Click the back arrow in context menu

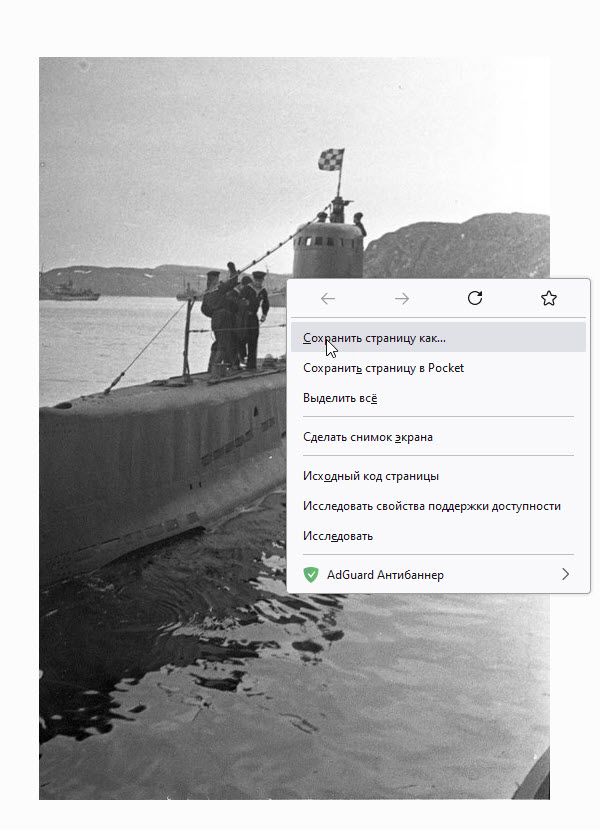(328, 299)
